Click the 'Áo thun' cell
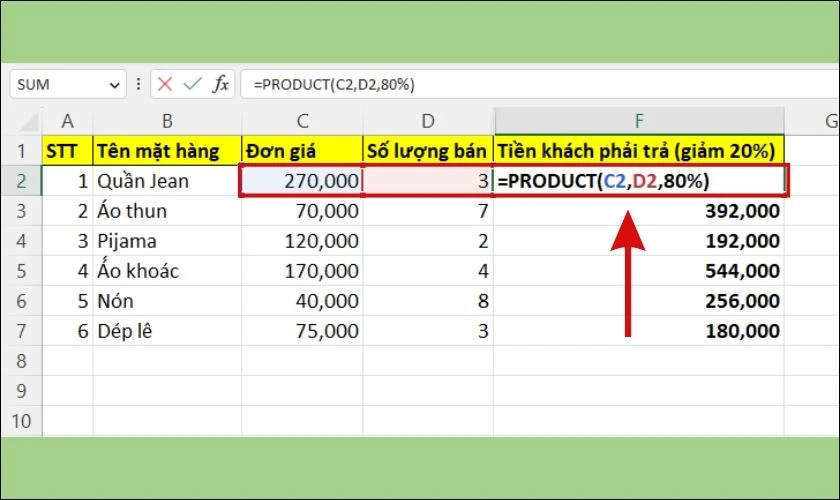Image resolution: width=840 pixels, height=500 pixels. pos(167,211)
